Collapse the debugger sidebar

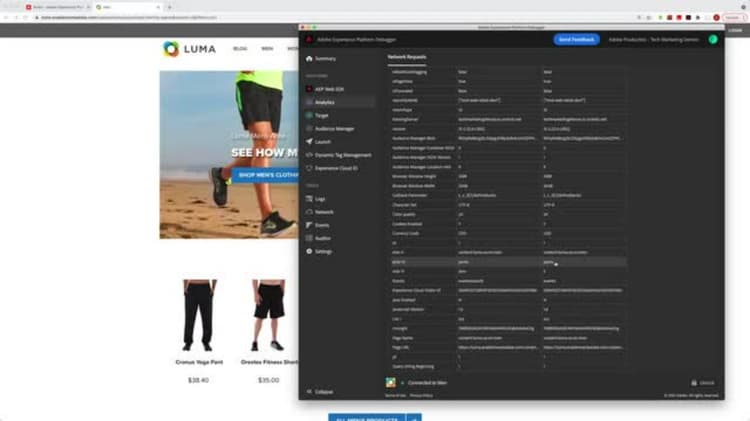coord(320,391)
